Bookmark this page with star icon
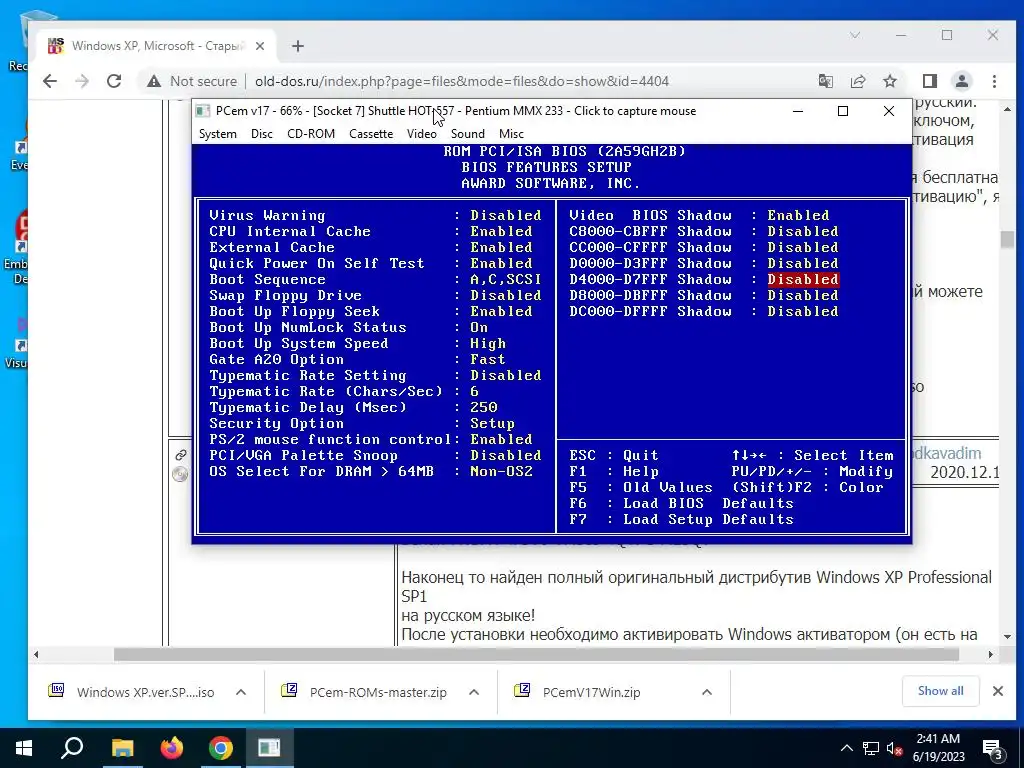The height and width of the screenshot is (768, 1024). tap(889, 81)
